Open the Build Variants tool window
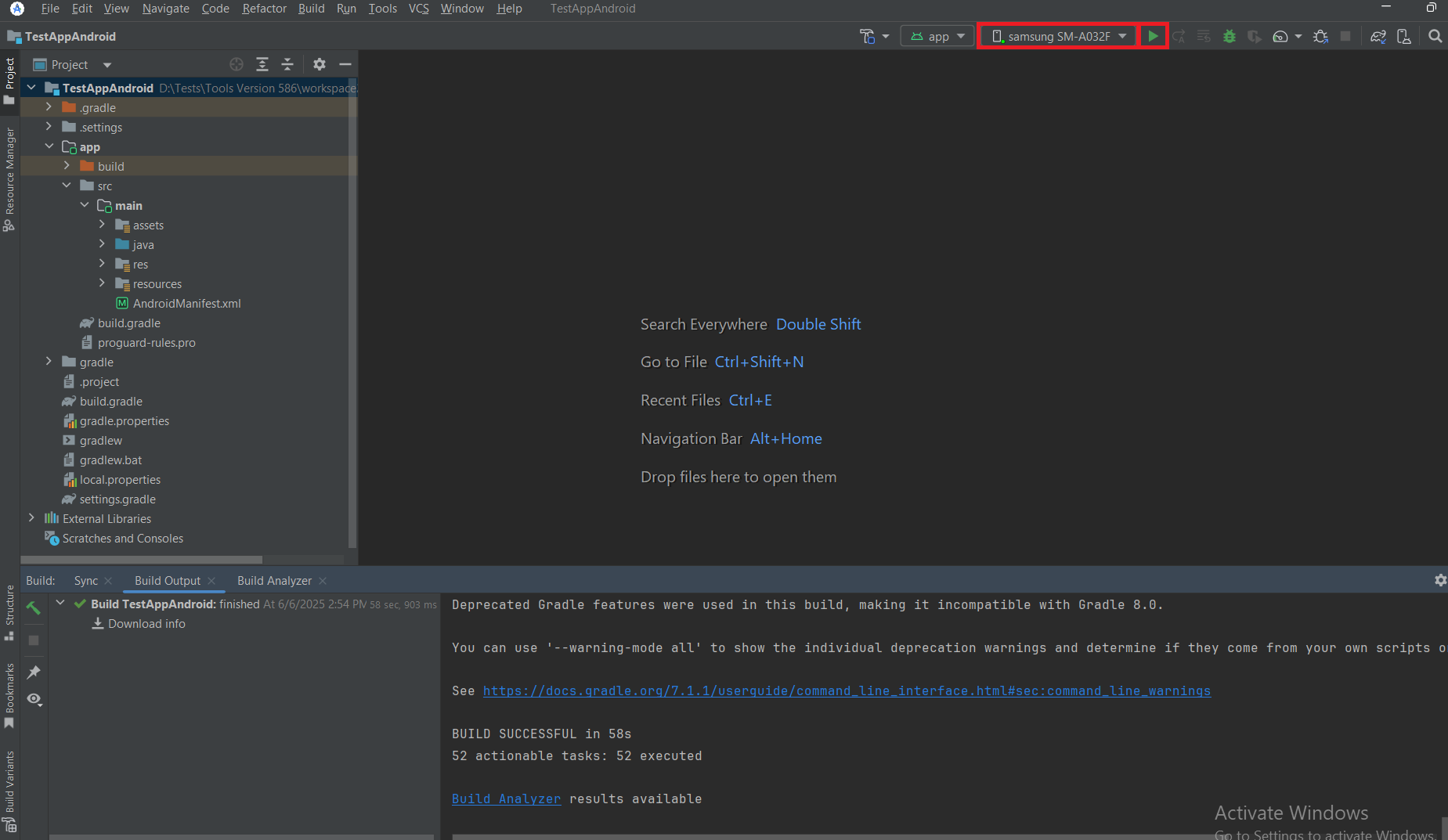1448x840 pixels. click(x=9, y=791)
